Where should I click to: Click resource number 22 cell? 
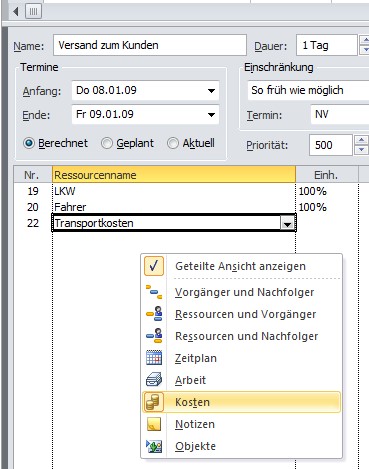(x=33, y=223)
